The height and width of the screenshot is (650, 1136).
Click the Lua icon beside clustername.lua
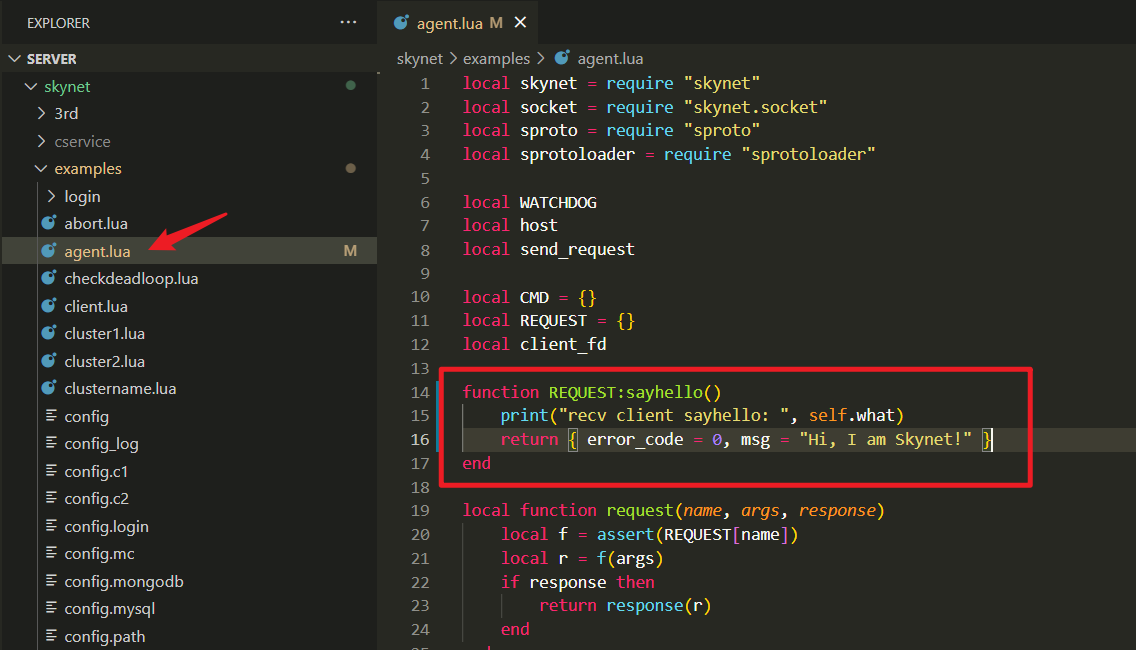[x=48, y=389]
